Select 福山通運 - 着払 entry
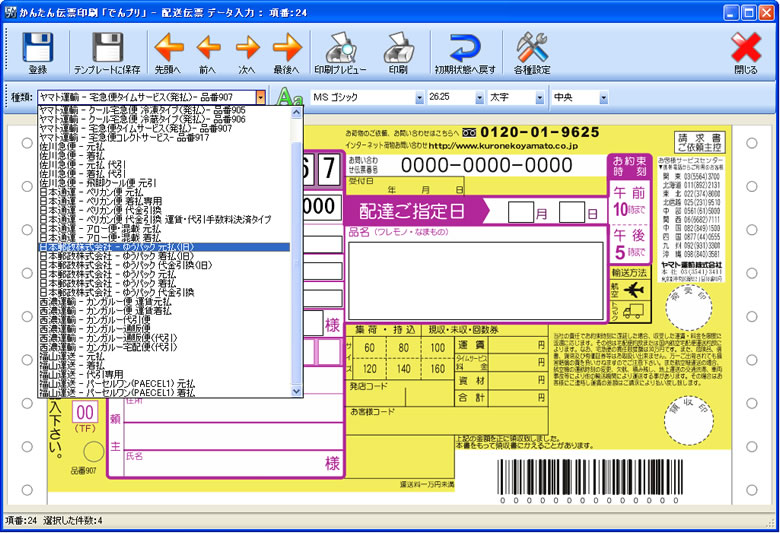This screenshot has width=780, height=533. tap(164, 365)
